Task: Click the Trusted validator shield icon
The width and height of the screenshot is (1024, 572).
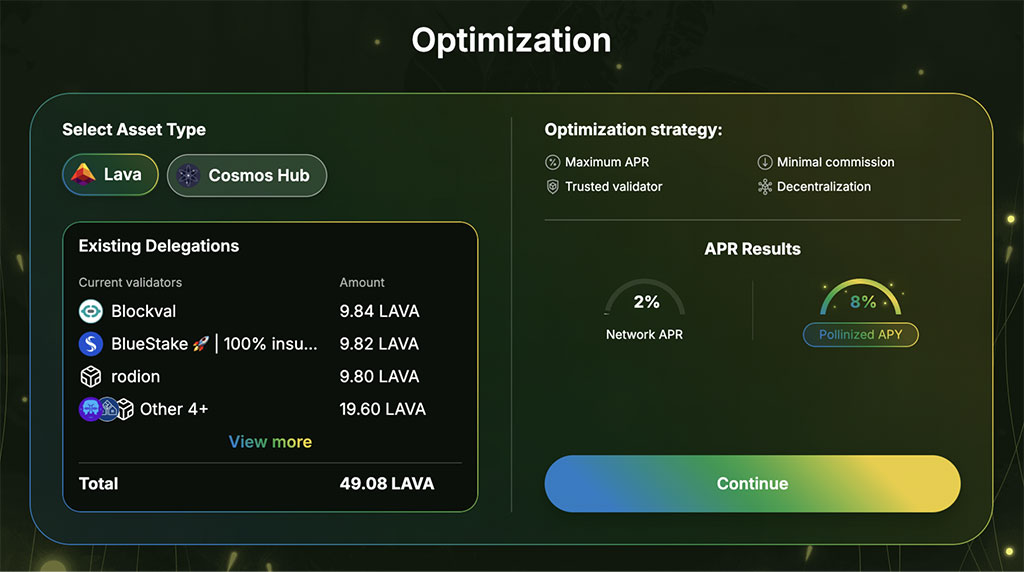Action: [552, 187]
